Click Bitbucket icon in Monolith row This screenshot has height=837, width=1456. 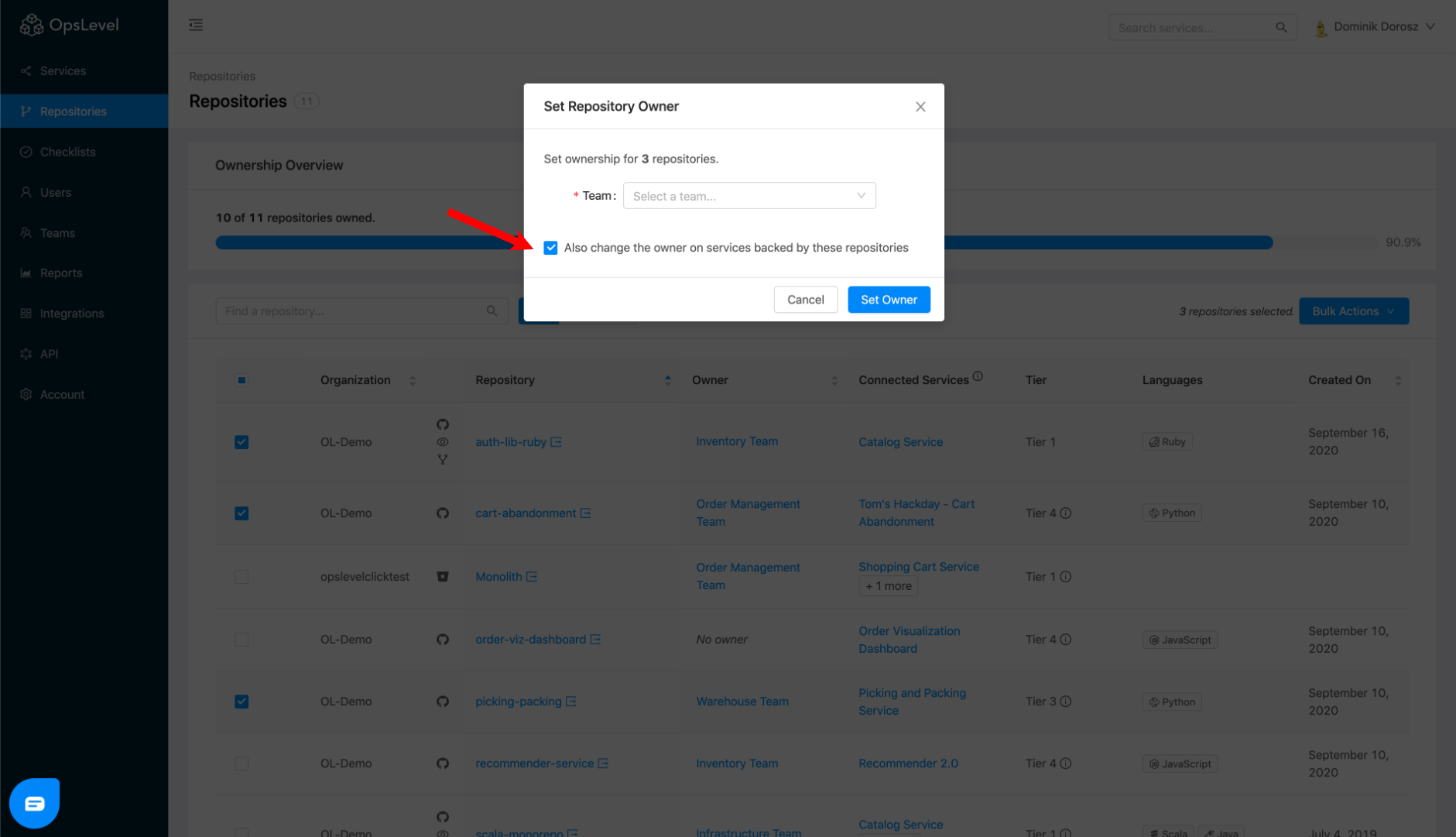[443, 577]
